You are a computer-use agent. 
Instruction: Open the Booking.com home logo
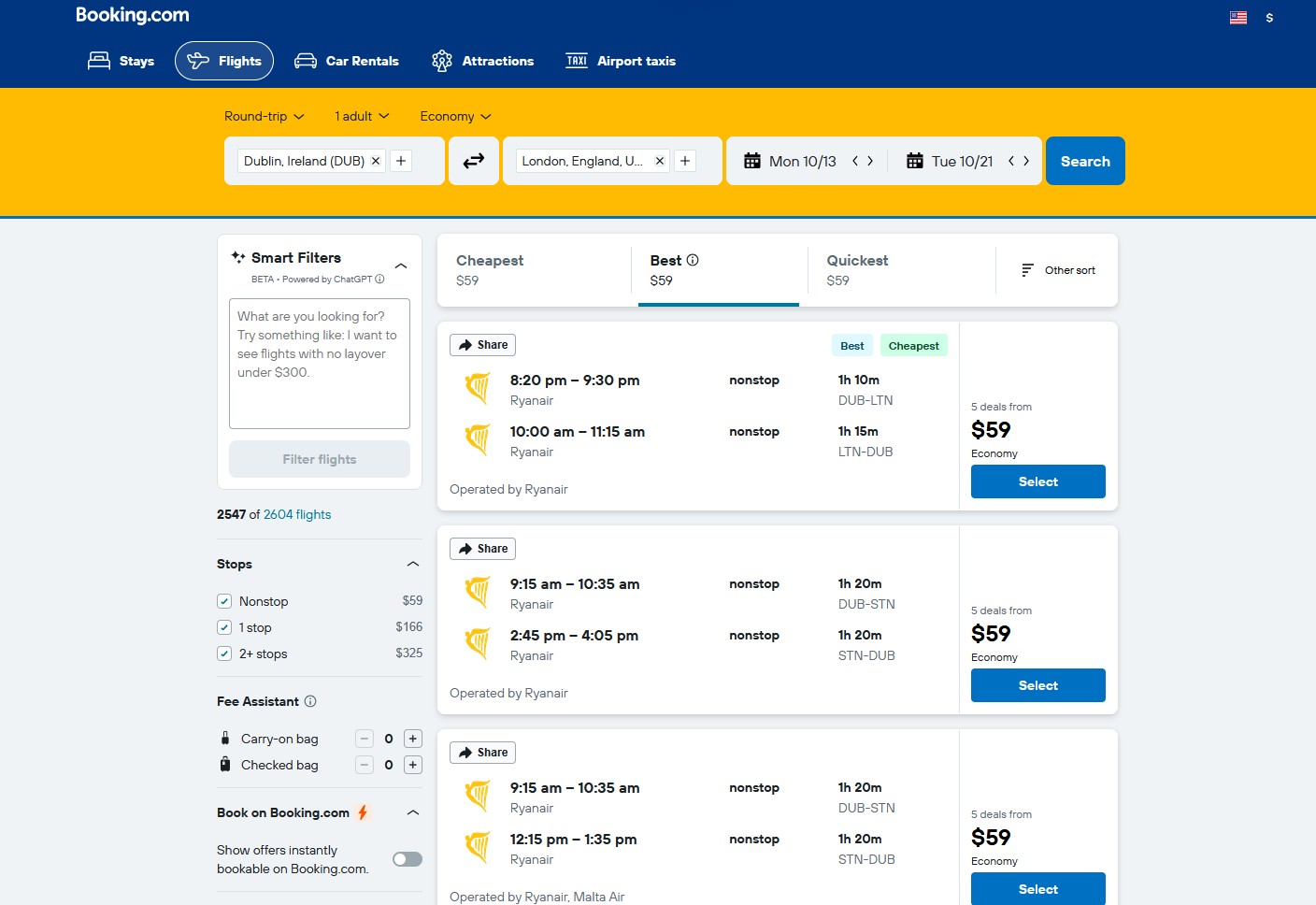click(132, 15)
